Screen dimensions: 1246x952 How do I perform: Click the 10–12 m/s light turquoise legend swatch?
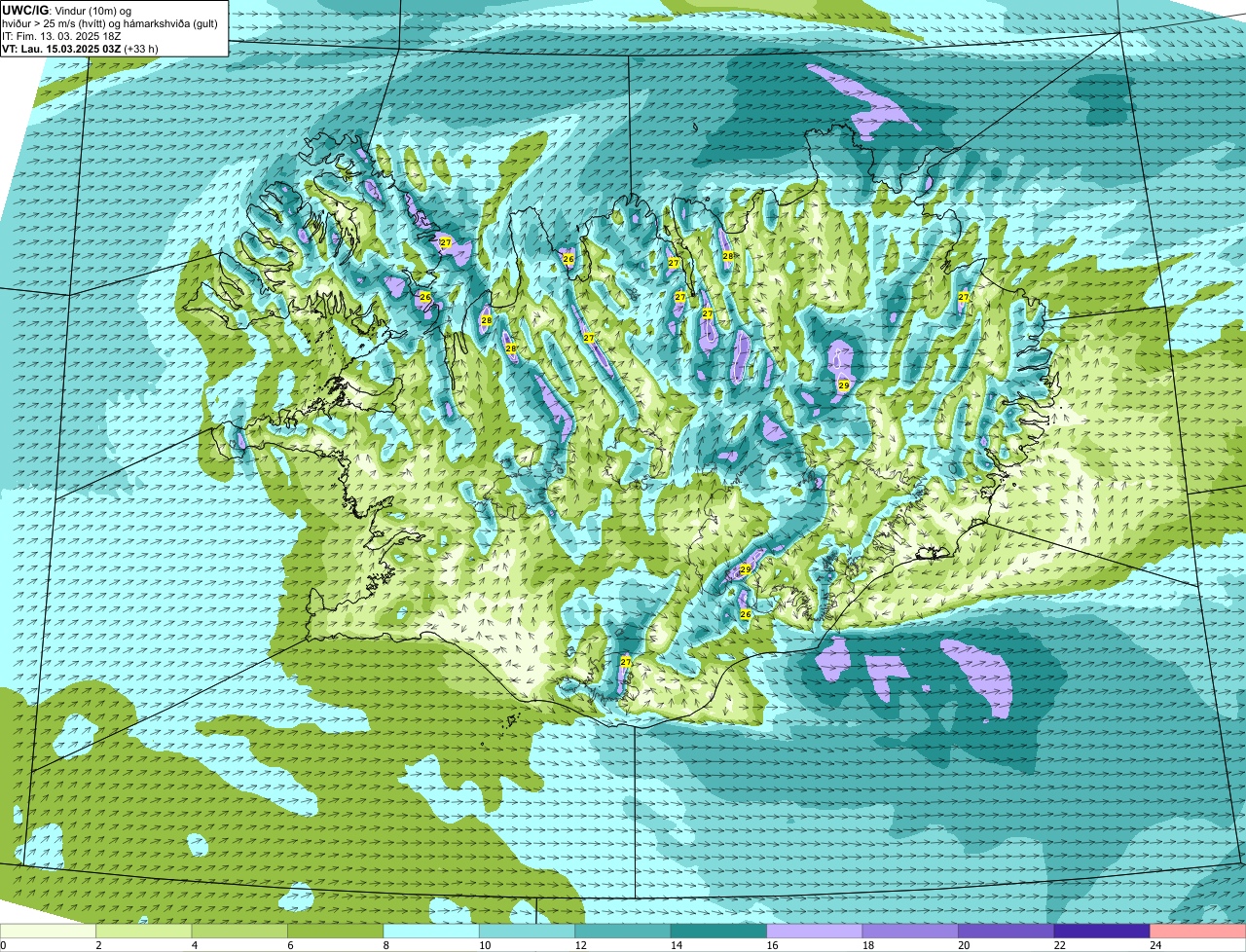tap(528, 931)
